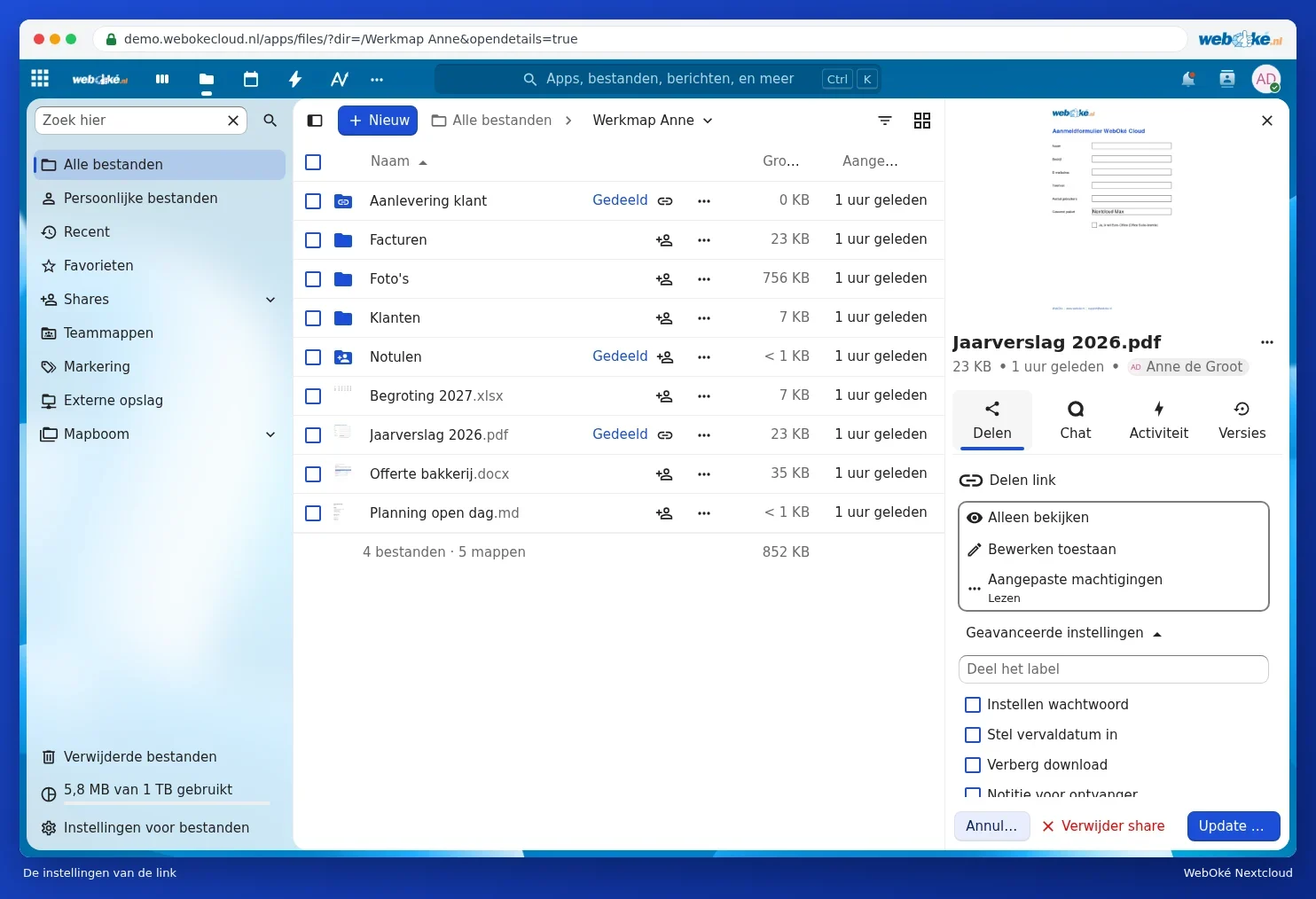Image resolution: width=1316 pixels, height=899 pixels.
Task: Open the Werkmap Anne breadcrumb dropdown
Action: tap(653, 121)
